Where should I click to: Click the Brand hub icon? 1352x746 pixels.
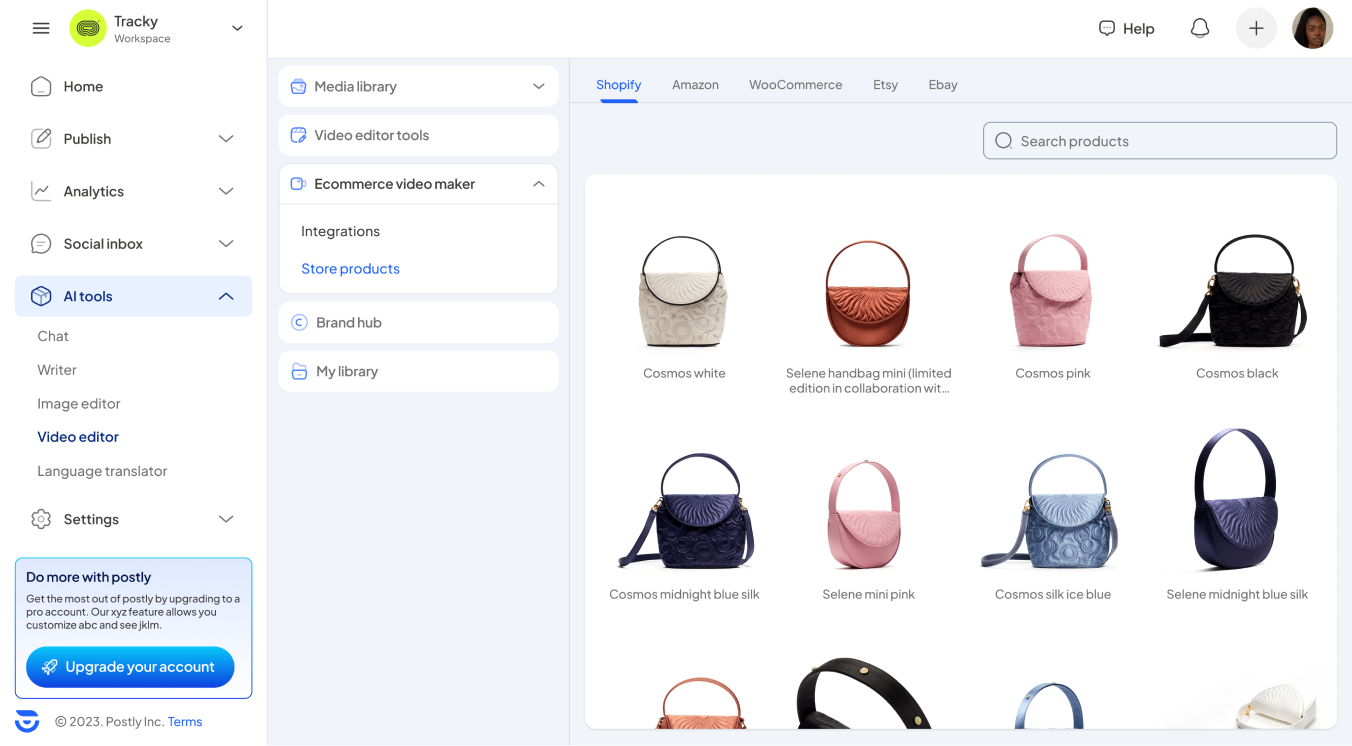point(299,322)
